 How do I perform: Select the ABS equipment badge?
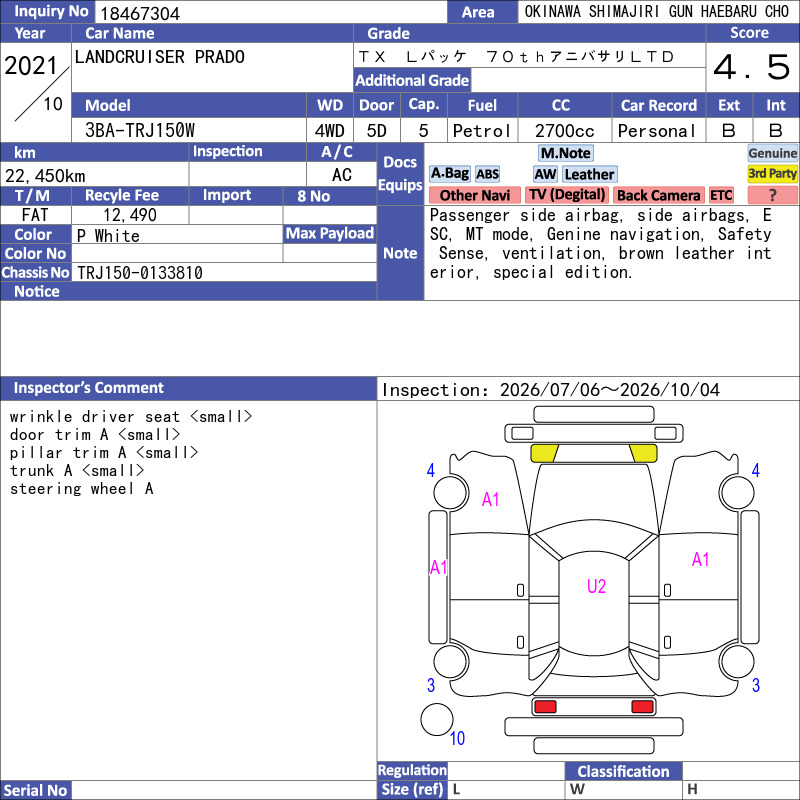(487, 174)
